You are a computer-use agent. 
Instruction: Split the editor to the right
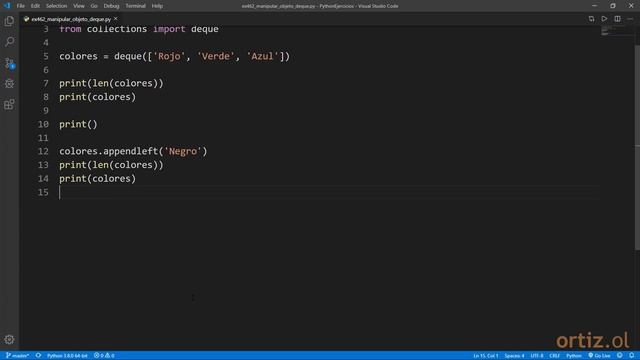pyautogui.click(x=617, y=19)
